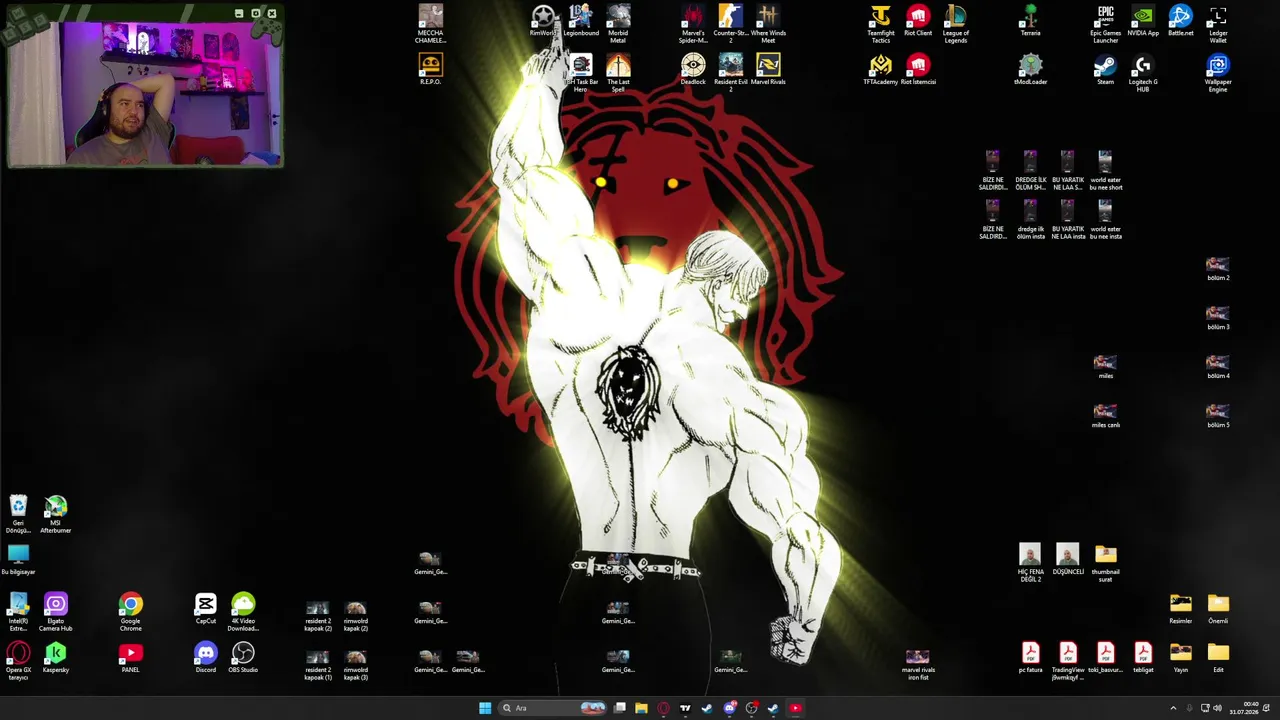Select the marvel rivals iron fist file
The height and width of the screenshot is (720, 1280).
point(918,665)
